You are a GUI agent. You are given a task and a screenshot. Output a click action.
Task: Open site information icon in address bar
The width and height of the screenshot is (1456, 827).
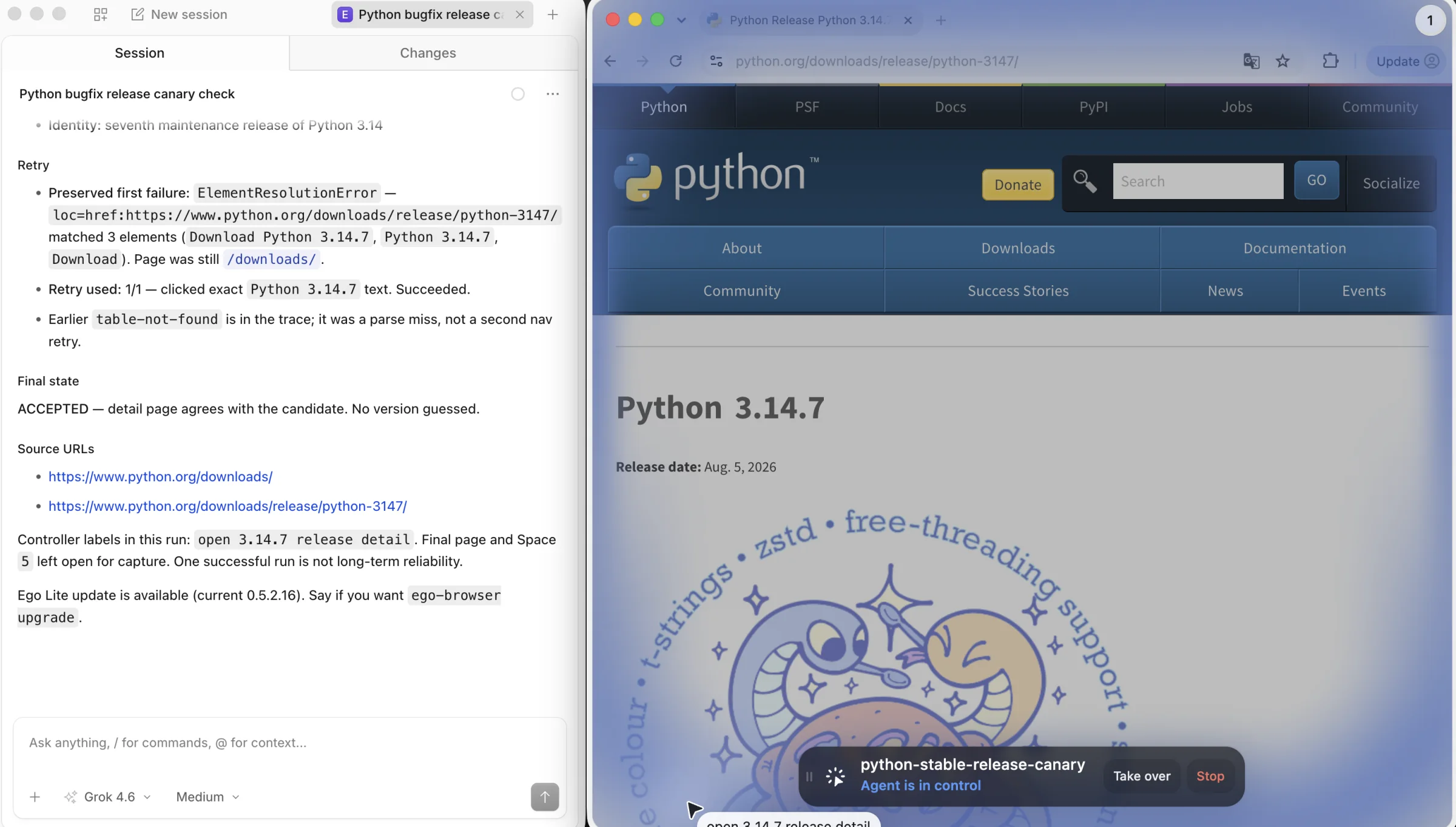[716, 61]
